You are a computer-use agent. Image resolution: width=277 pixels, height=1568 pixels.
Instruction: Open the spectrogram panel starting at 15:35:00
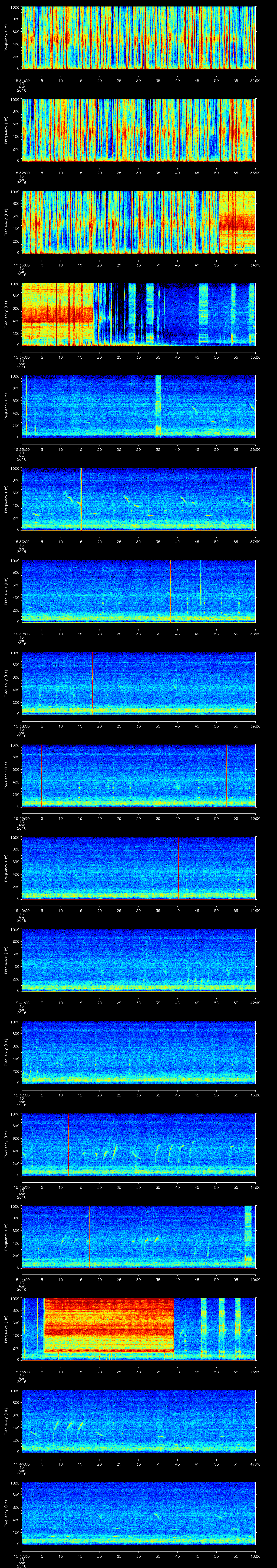[x=138, y=407]
